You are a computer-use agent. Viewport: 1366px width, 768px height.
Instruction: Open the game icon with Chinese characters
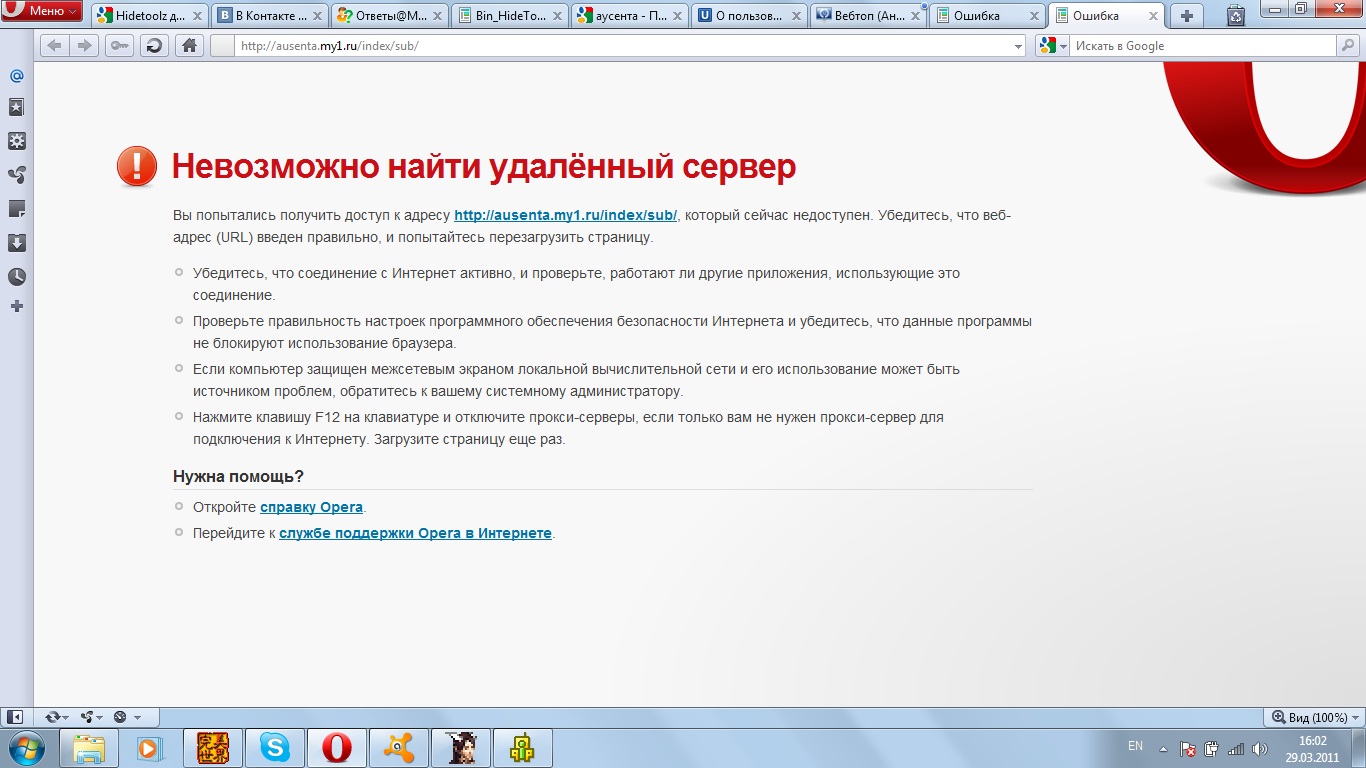(x=213, y=748)
